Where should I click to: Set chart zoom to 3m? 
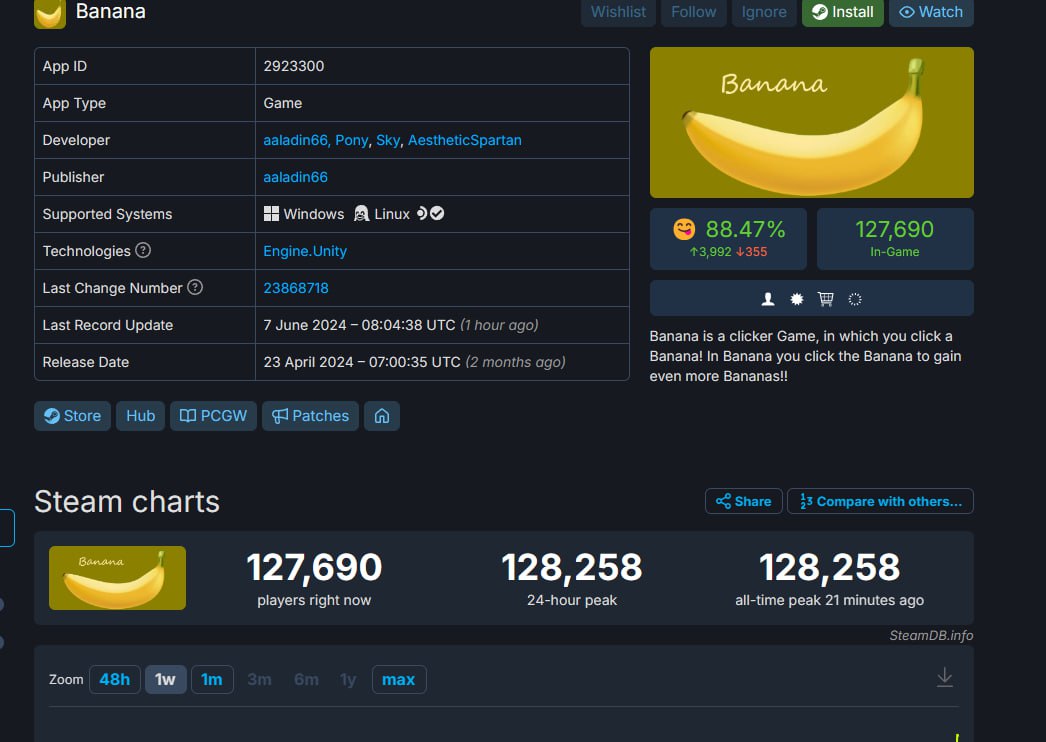(x=259, y=679)
